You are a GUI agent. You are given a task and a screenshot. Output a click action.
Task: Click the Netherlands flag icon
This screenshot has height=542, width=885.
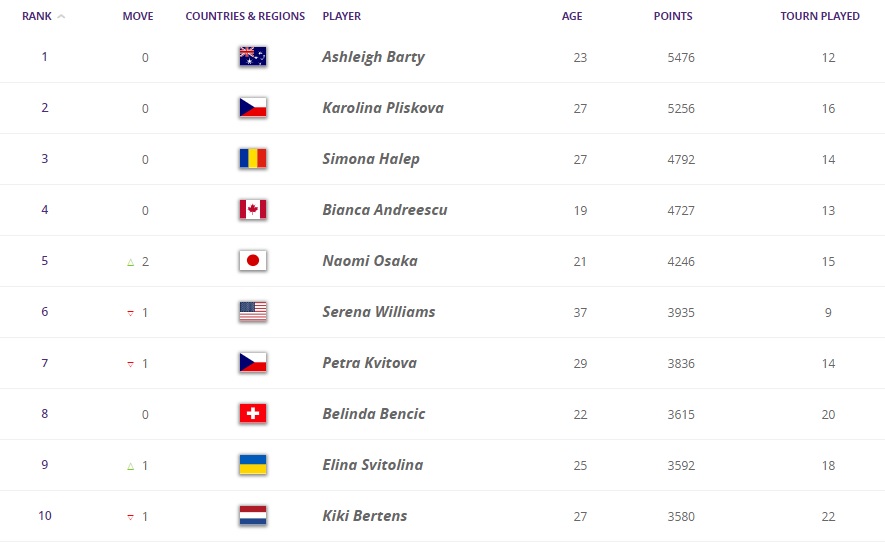pyautogui.click(x=252, y=515)
